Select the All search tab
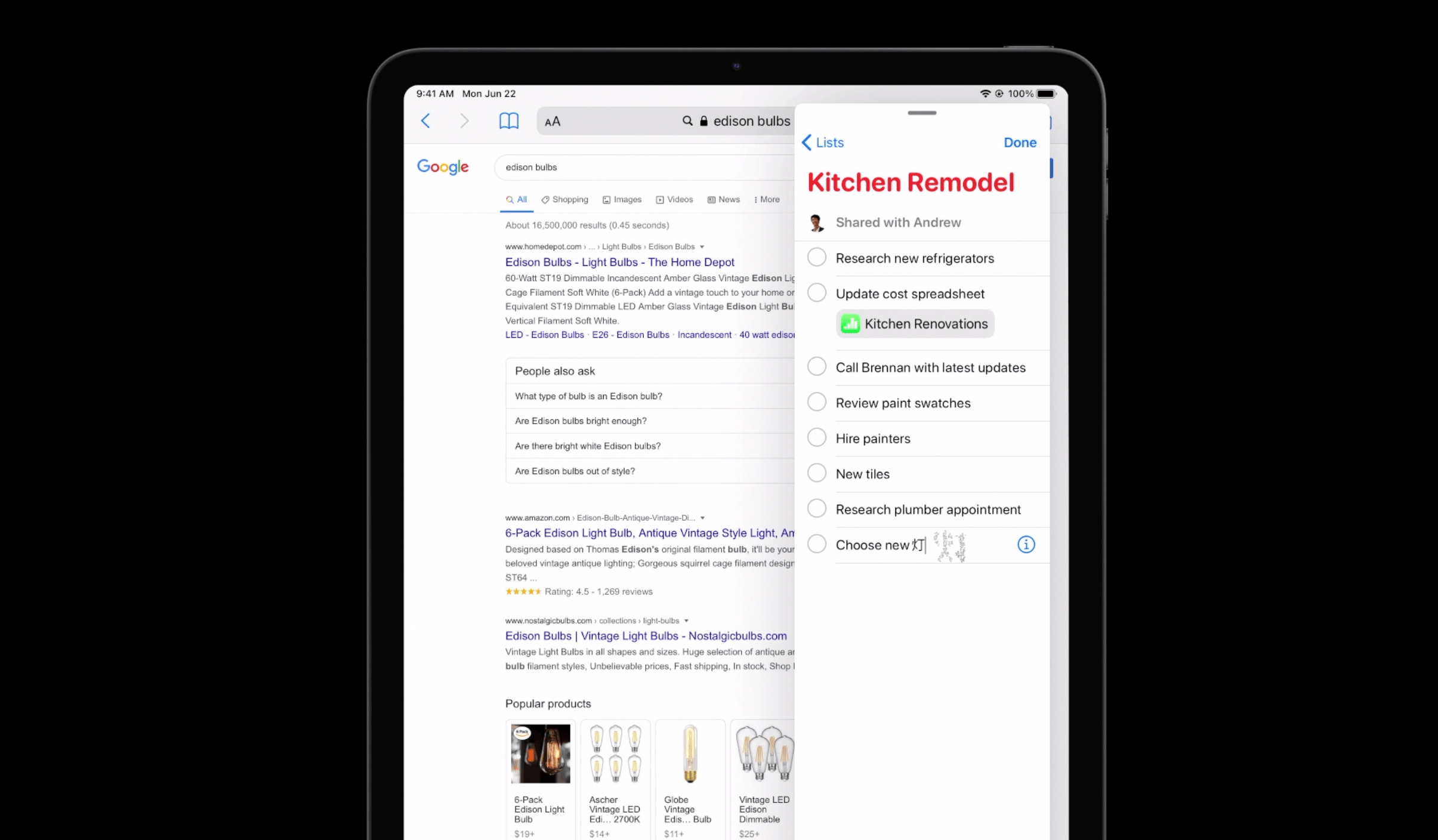Viewport: 1438px width, 840px height. 517,200
